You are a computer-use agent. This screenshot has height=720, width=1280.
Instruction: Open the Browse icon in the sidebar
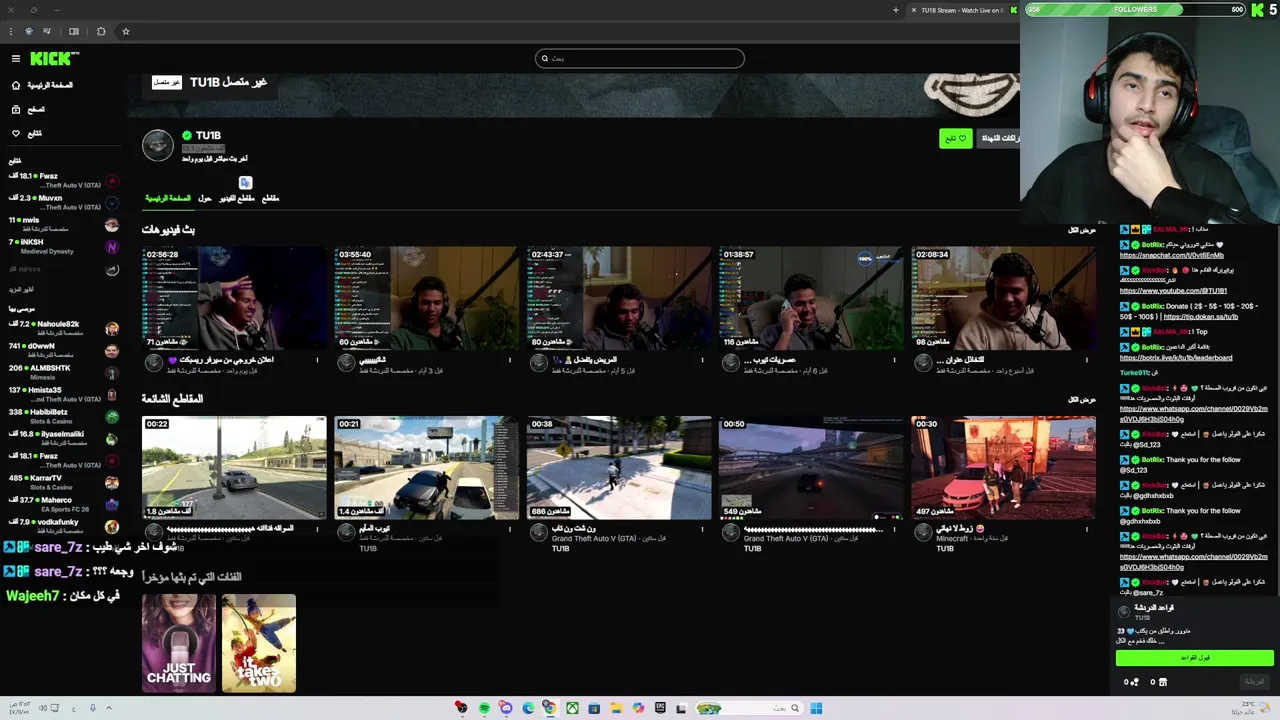pyautogui.click(x=15, y=109)
